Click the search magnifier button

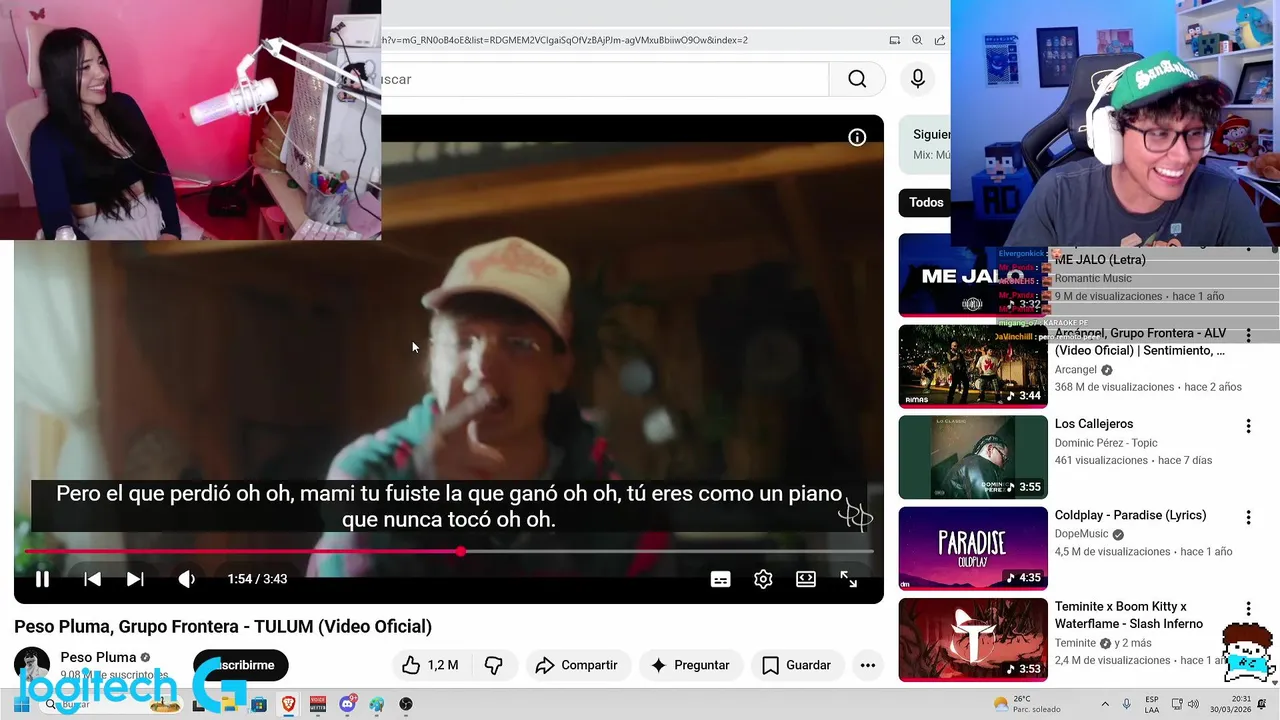tap(857, 79)
